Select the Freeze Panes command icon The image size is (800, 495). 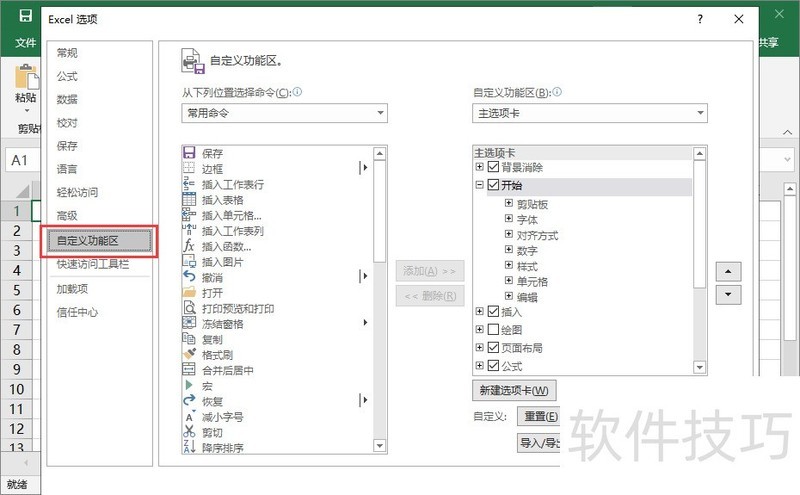click(189, 323)
